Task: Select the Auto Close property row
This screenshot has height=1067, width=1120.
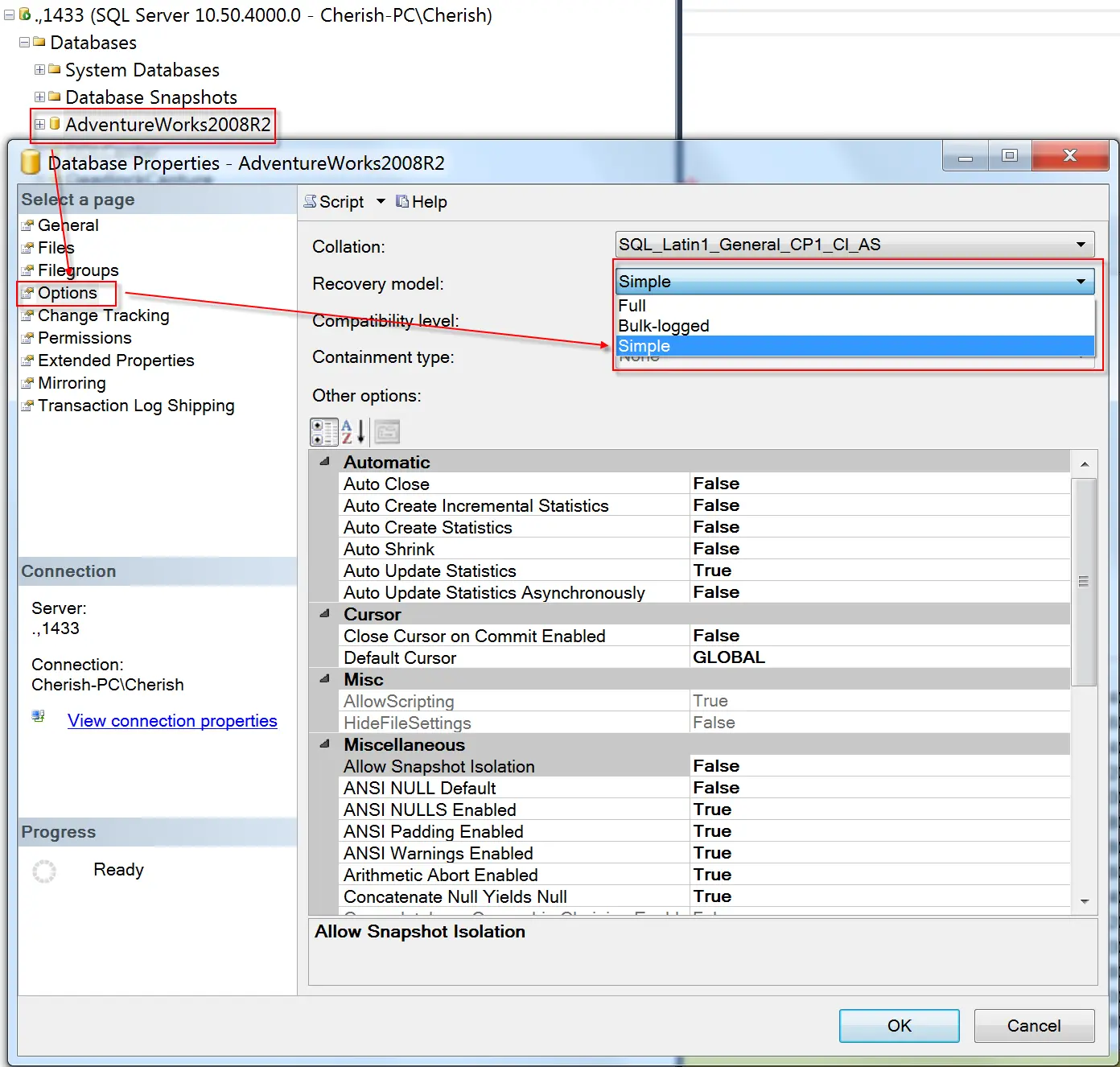Action: (x=705, y=484)
